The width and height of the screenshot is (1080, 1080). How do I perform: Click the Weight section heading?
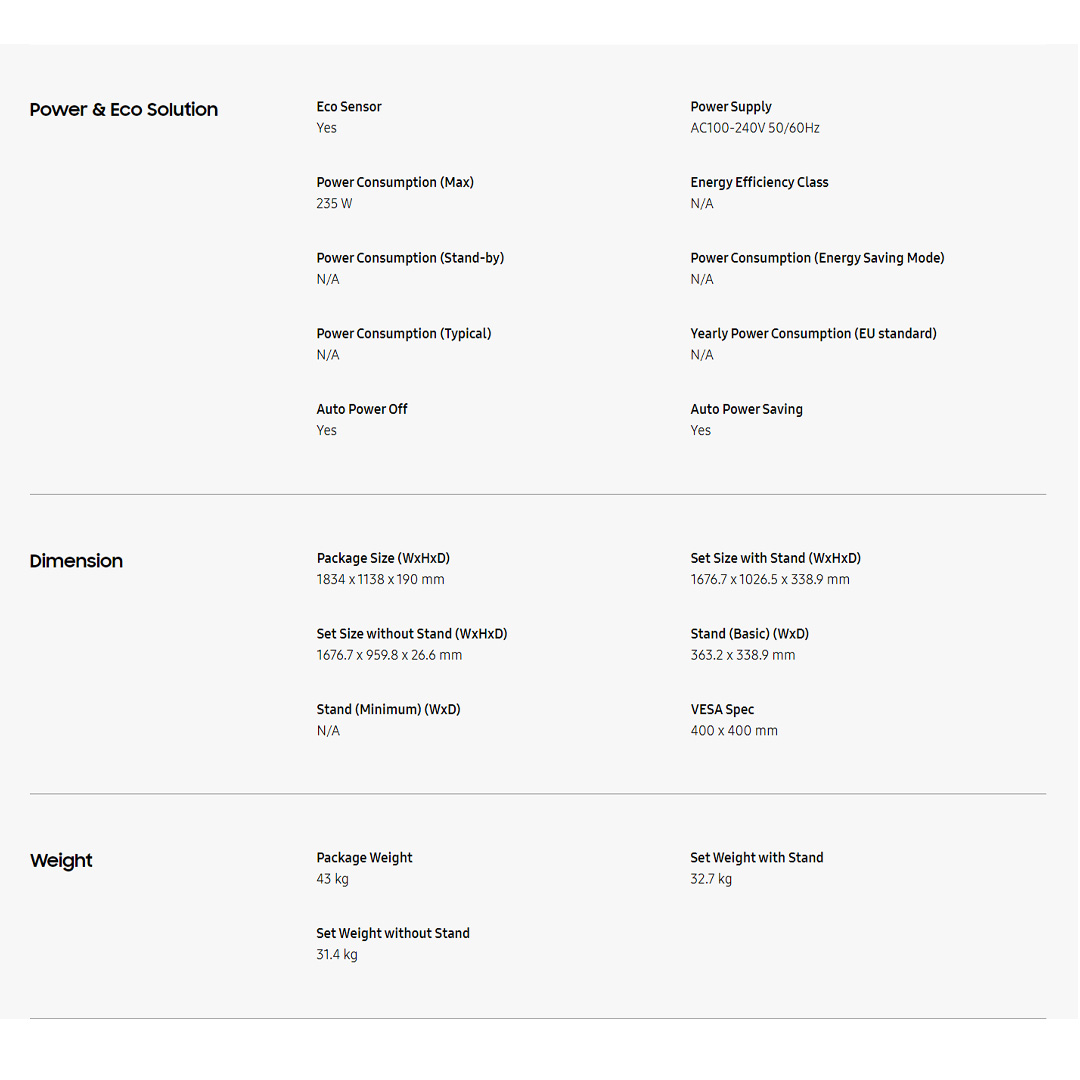(x=61, y=861)
